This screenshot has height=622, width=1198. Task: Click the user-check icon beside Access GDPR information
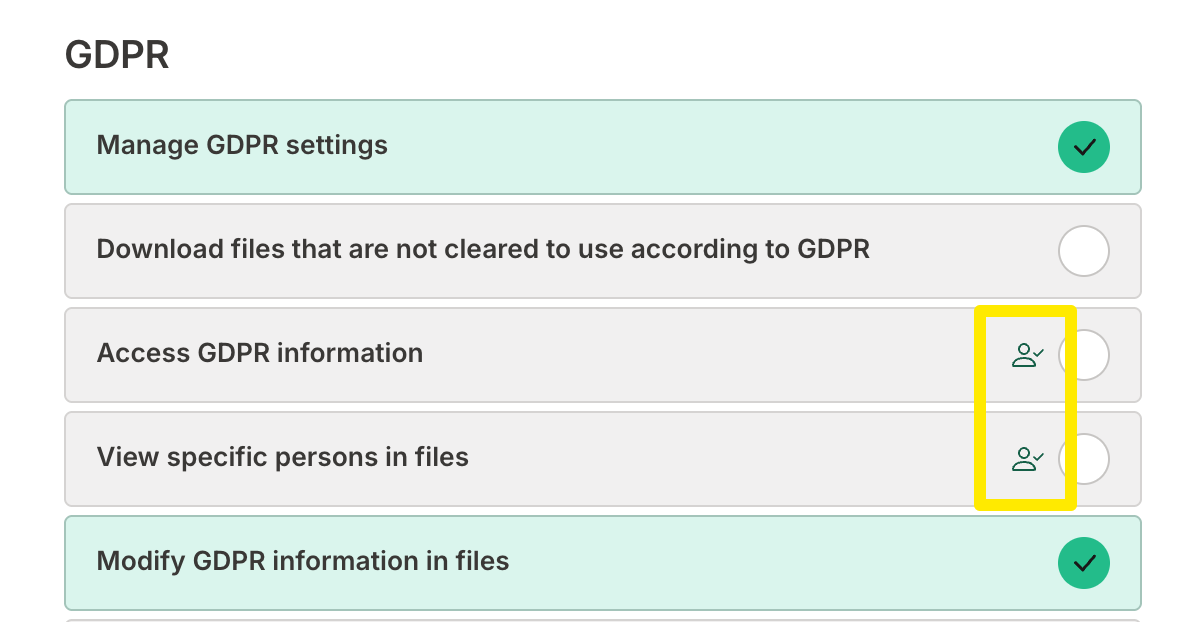pyautogui.click(x=1027, y=355)
